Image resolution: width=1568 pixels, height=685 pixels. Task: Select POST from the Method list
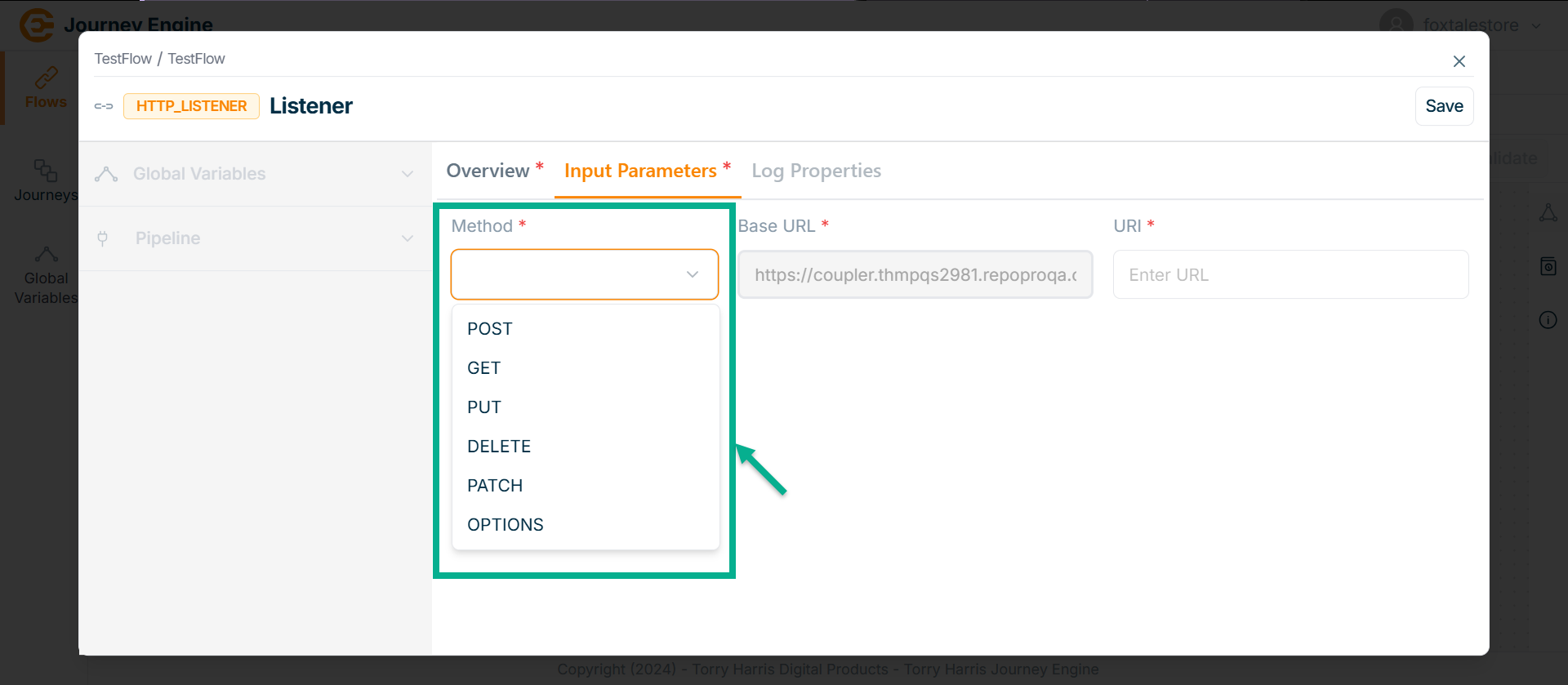pyautogui.click(x=490, y=329)
